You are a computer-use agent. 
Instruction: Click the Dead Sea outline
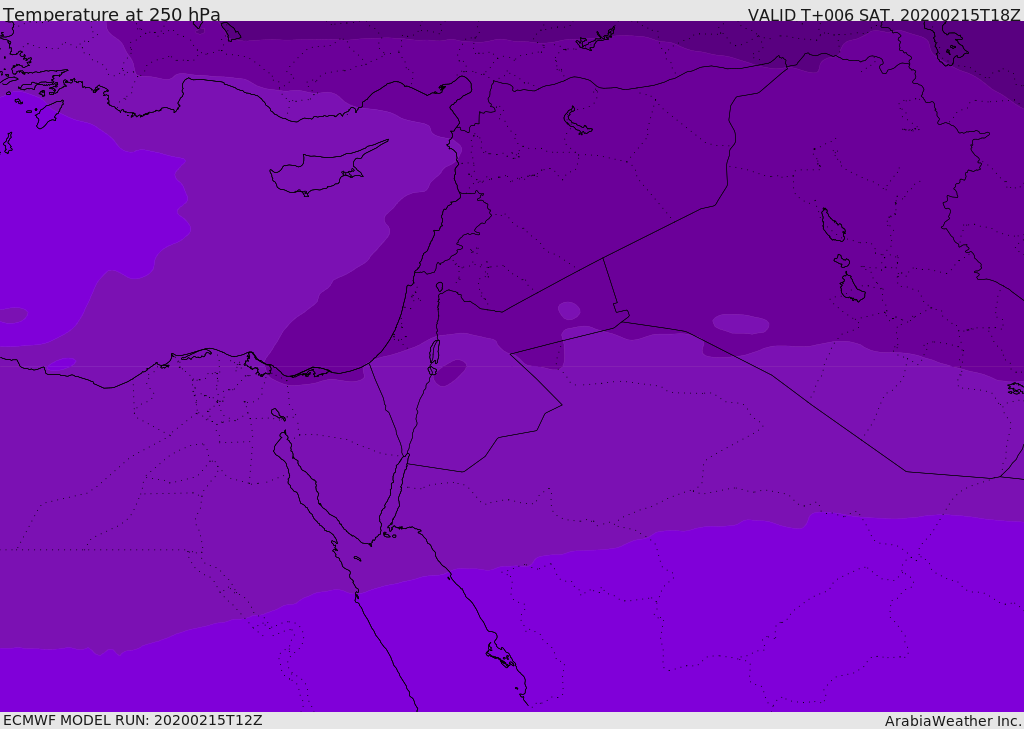(434, 353)
